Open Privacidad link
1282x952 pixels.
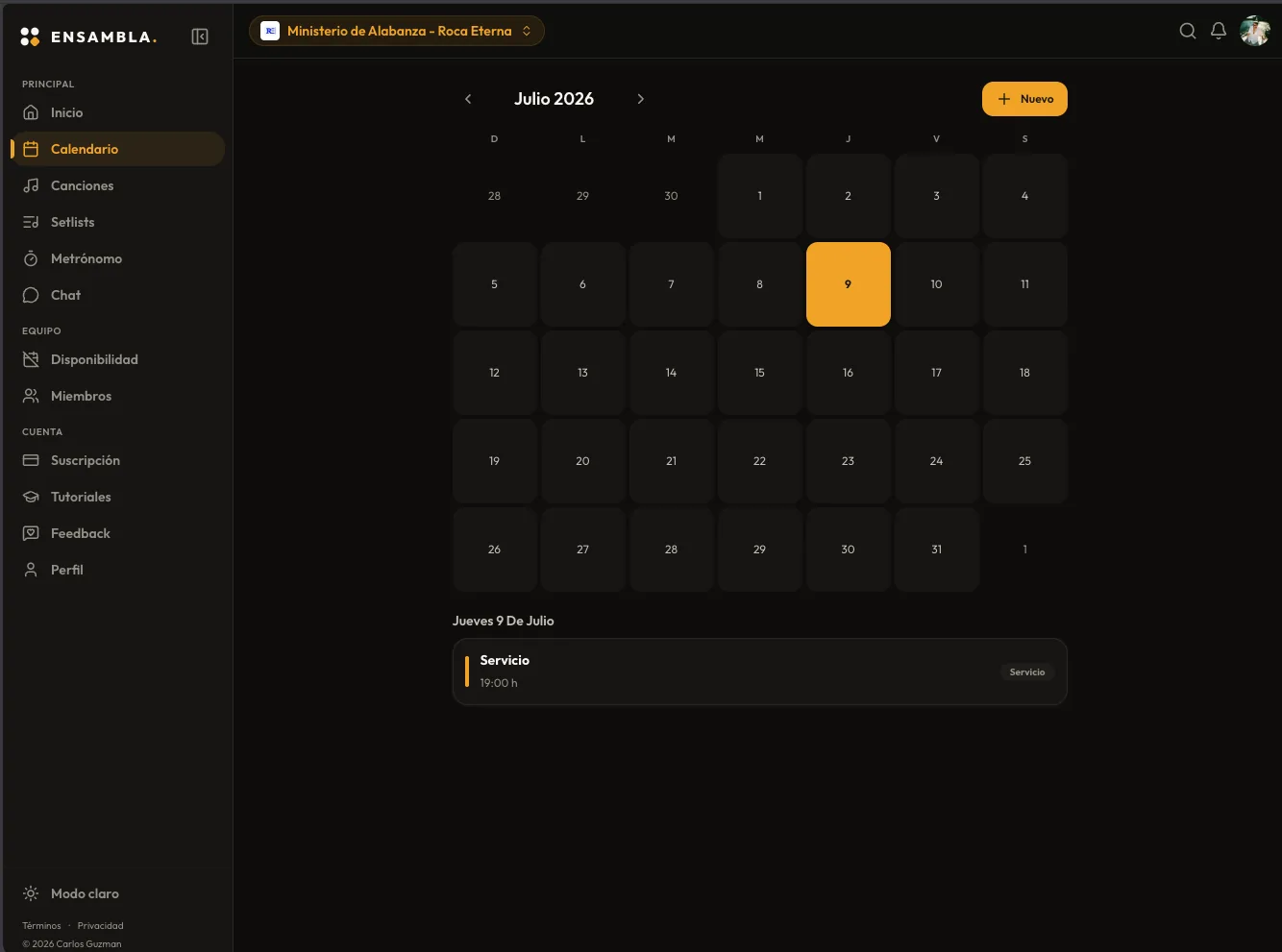(100, 926)
